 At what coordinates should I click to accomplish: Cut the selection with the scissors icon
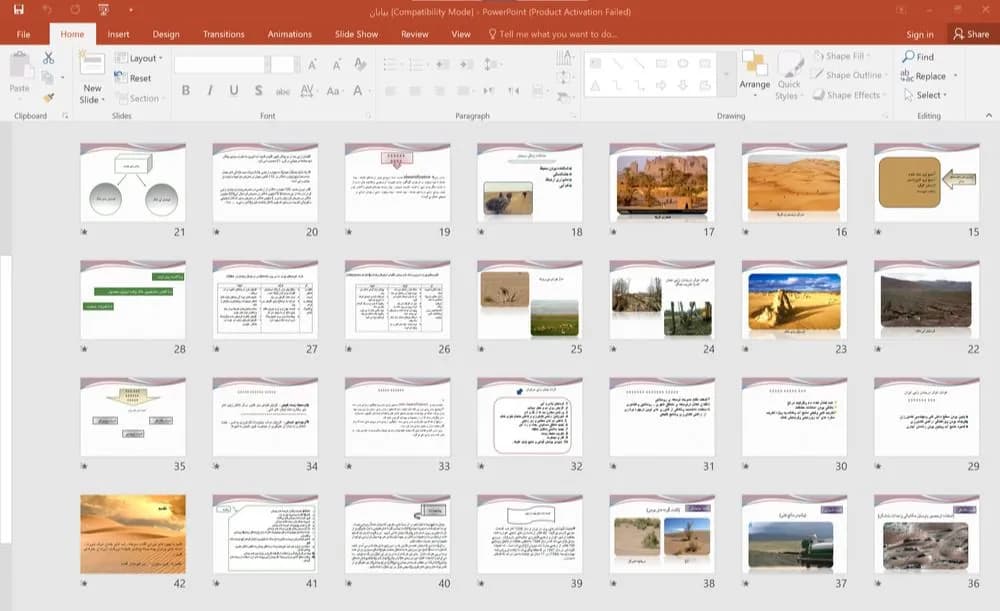(x=48, y=58)
